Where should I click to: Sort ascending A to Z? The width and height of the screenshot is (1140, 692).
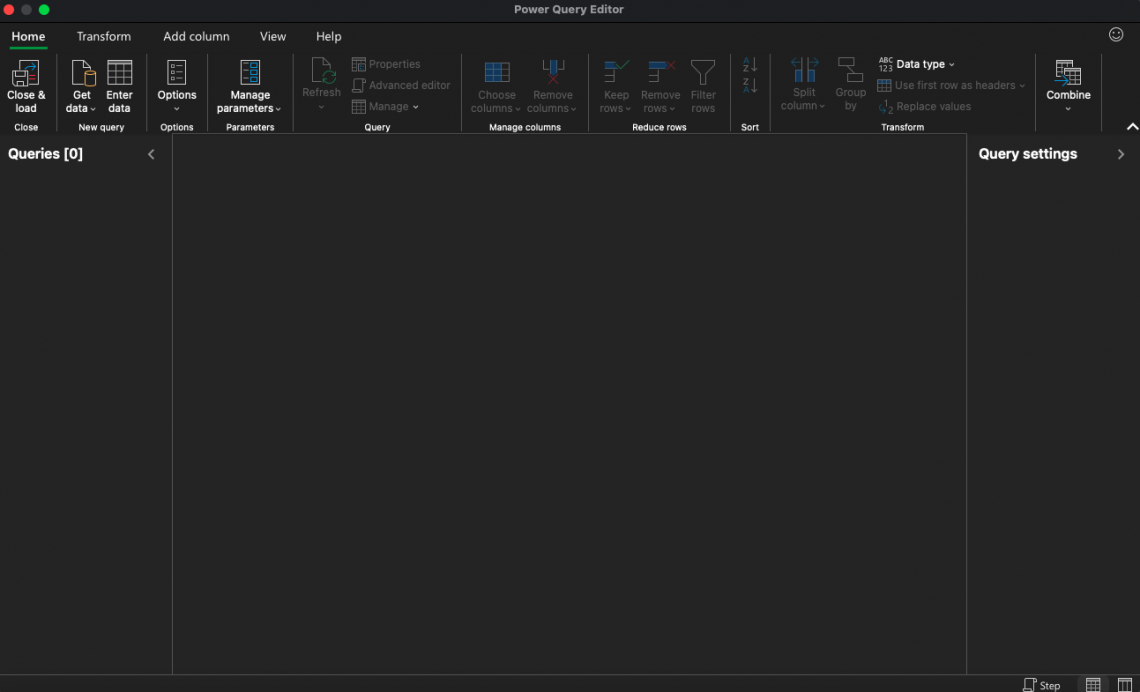(x=750, y=65)
